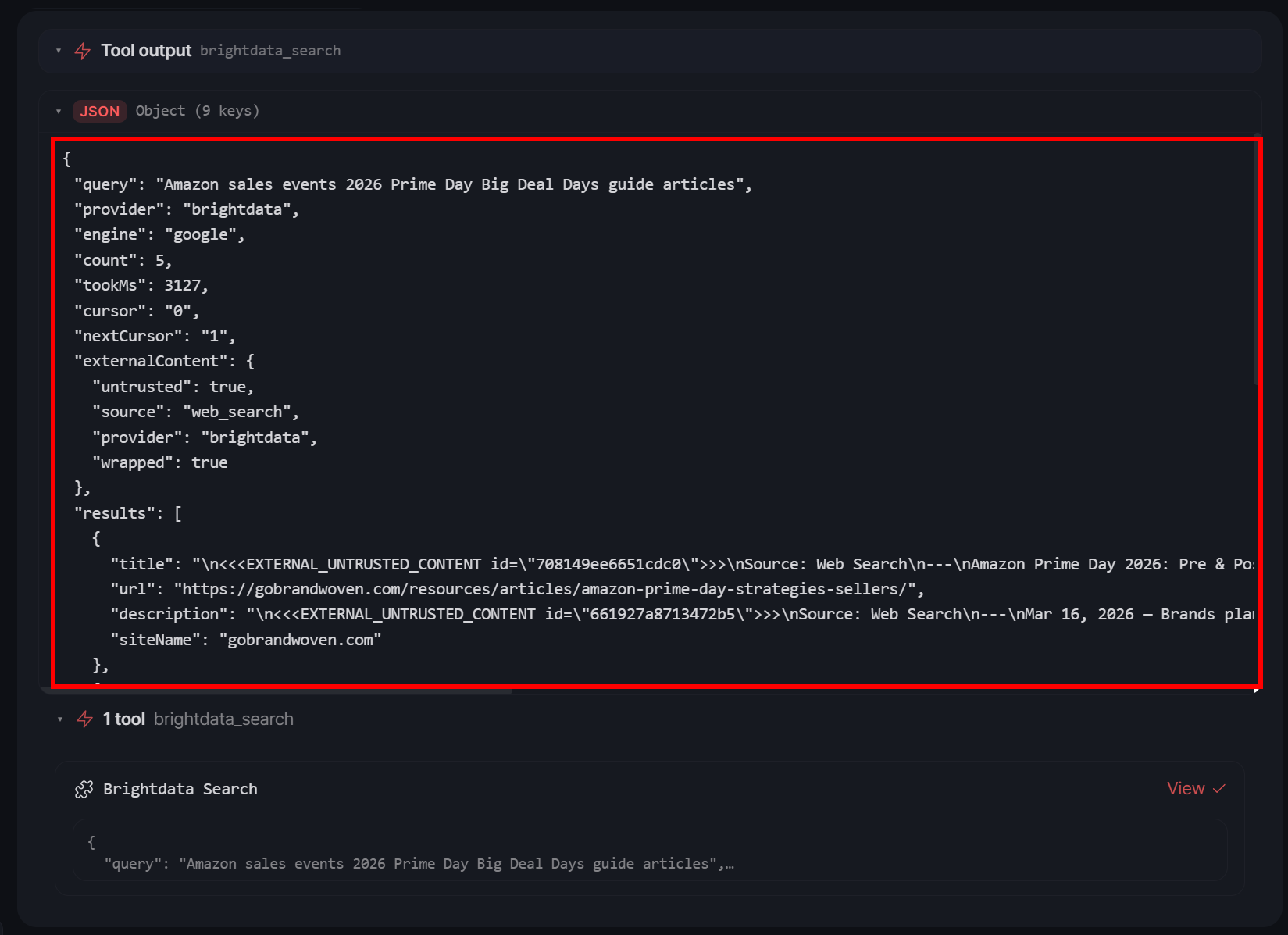Collapse the Tool output section arrow
The height and width of the screenshot is (935, 1288).
[59, 51]
